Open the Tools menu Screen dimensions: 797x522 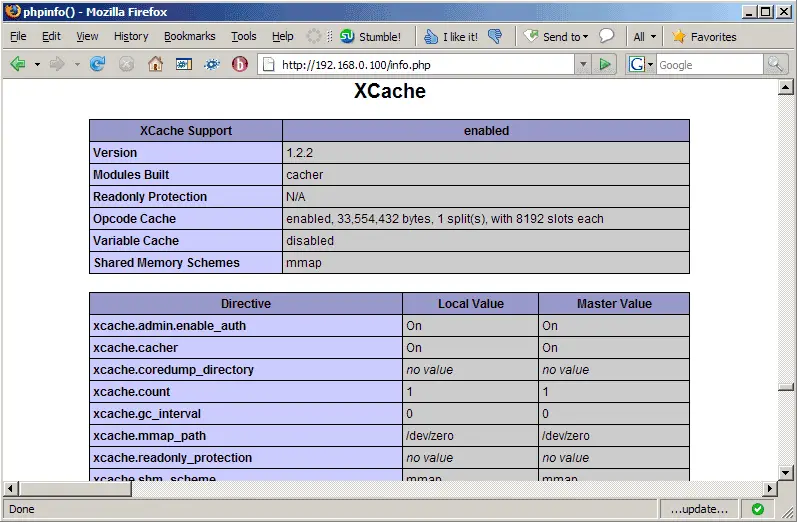(243, 36)
